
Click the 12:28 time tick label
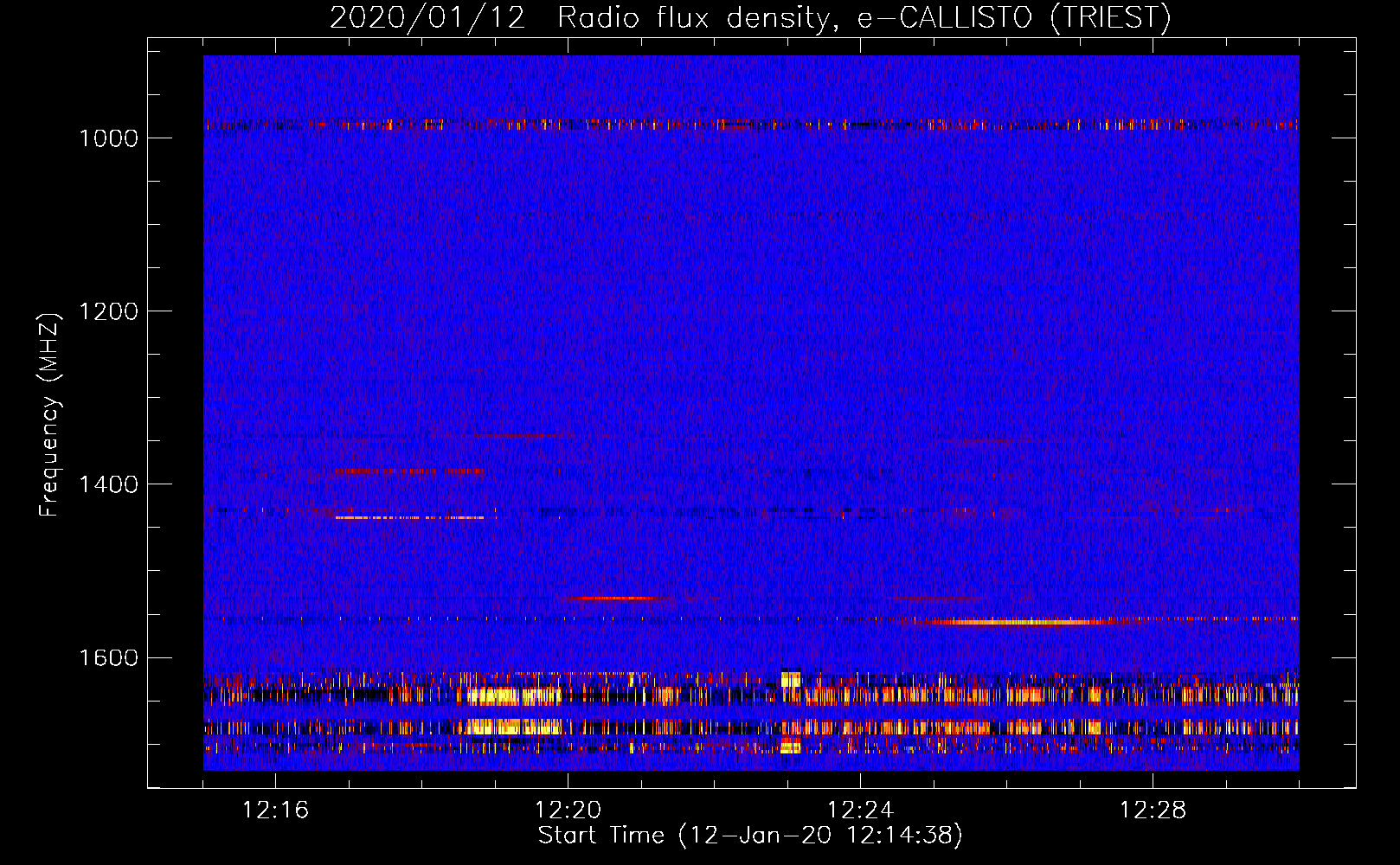tap(1153, 811)
